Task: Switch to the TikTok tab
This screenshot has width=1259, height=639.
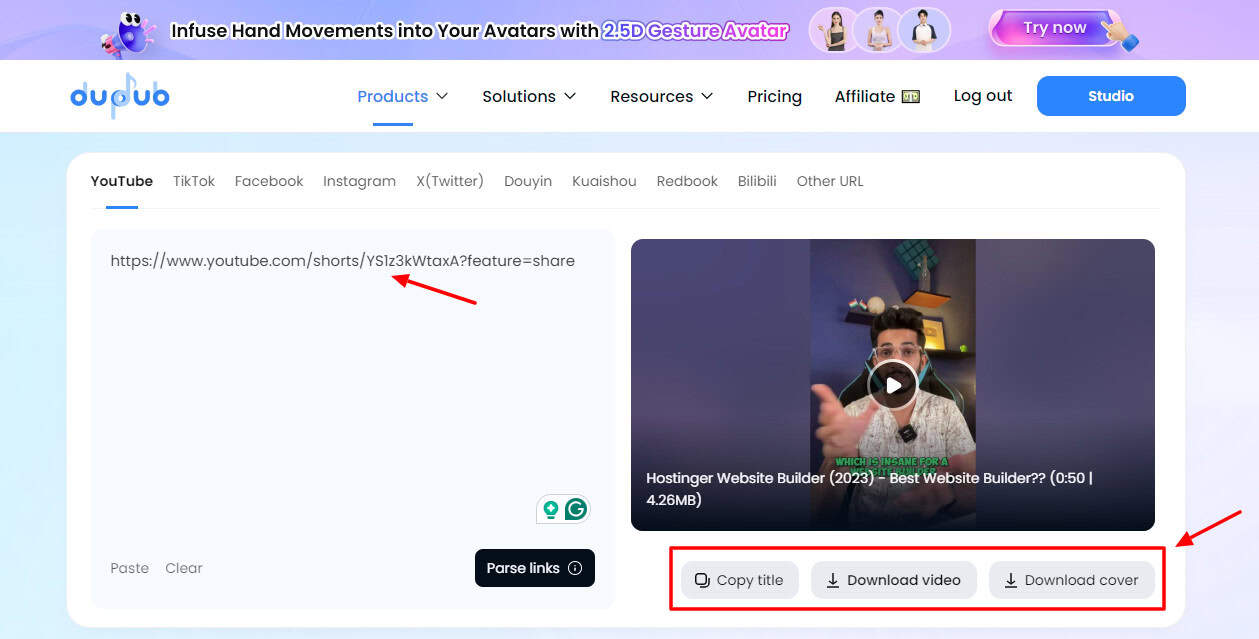Action: click(x=194, y=181)
